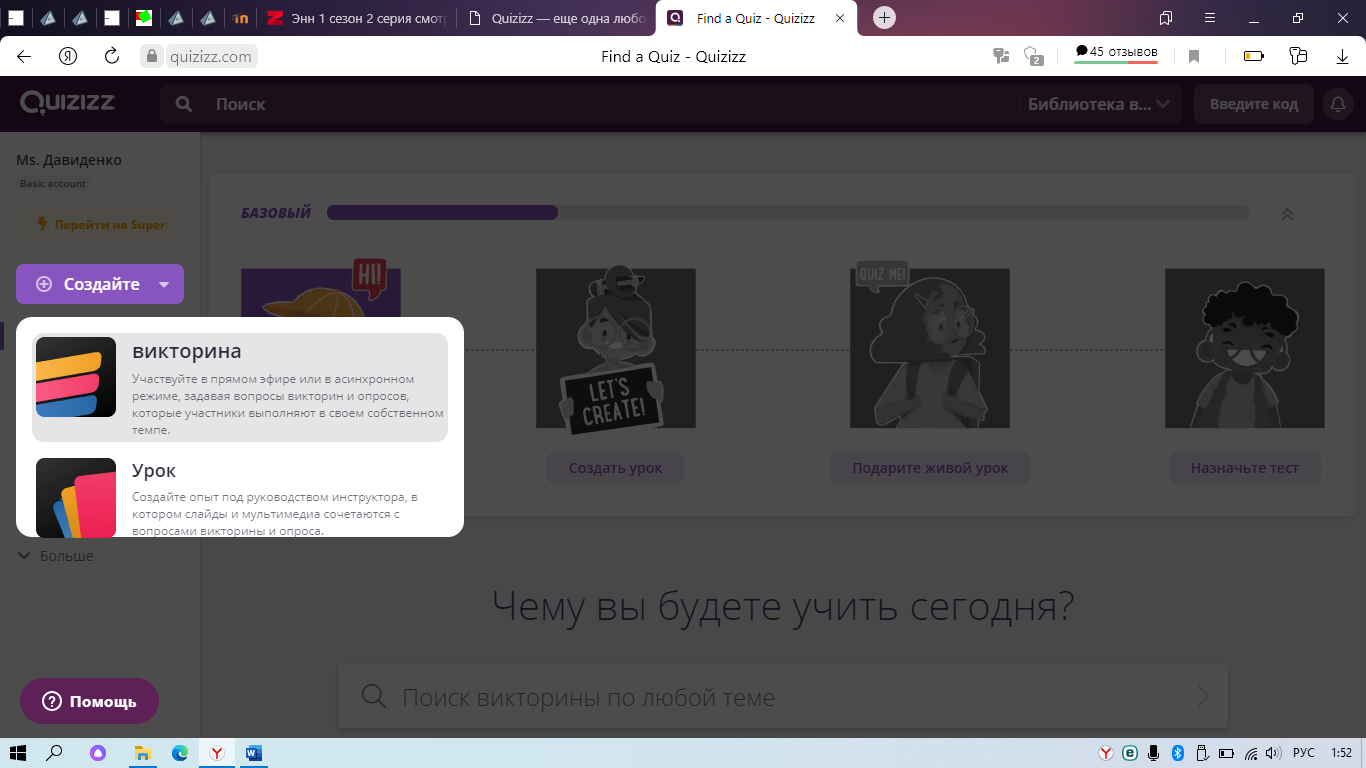1366x768 pixels.
Task: Launch Microsoft Edge from the taskbar
Action: point(180,753)
